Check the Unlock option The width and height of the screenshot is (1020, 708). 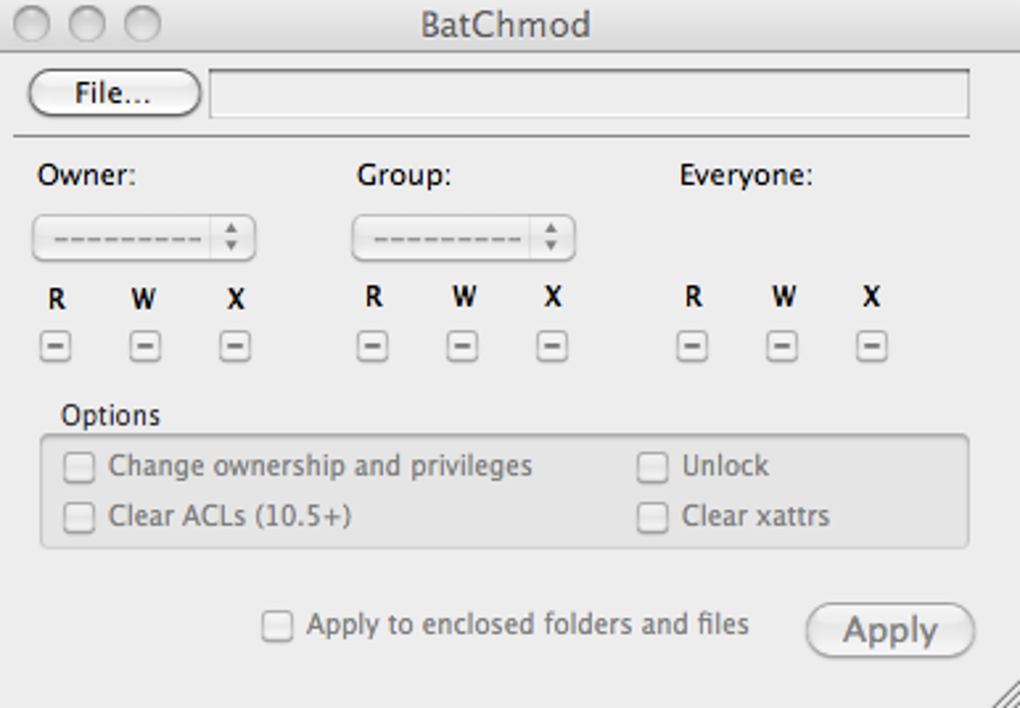pos(652,467)
